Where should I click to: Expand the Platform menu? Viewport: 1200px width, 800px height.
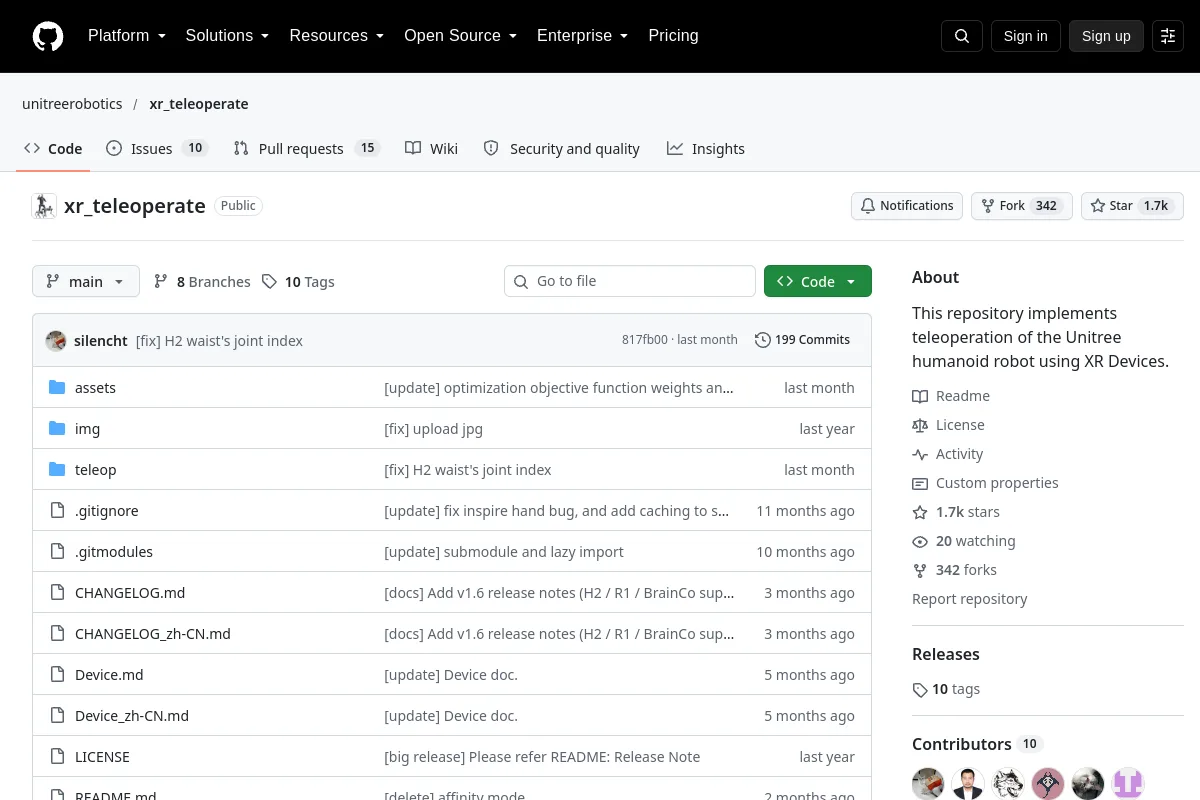coord(126,36)
